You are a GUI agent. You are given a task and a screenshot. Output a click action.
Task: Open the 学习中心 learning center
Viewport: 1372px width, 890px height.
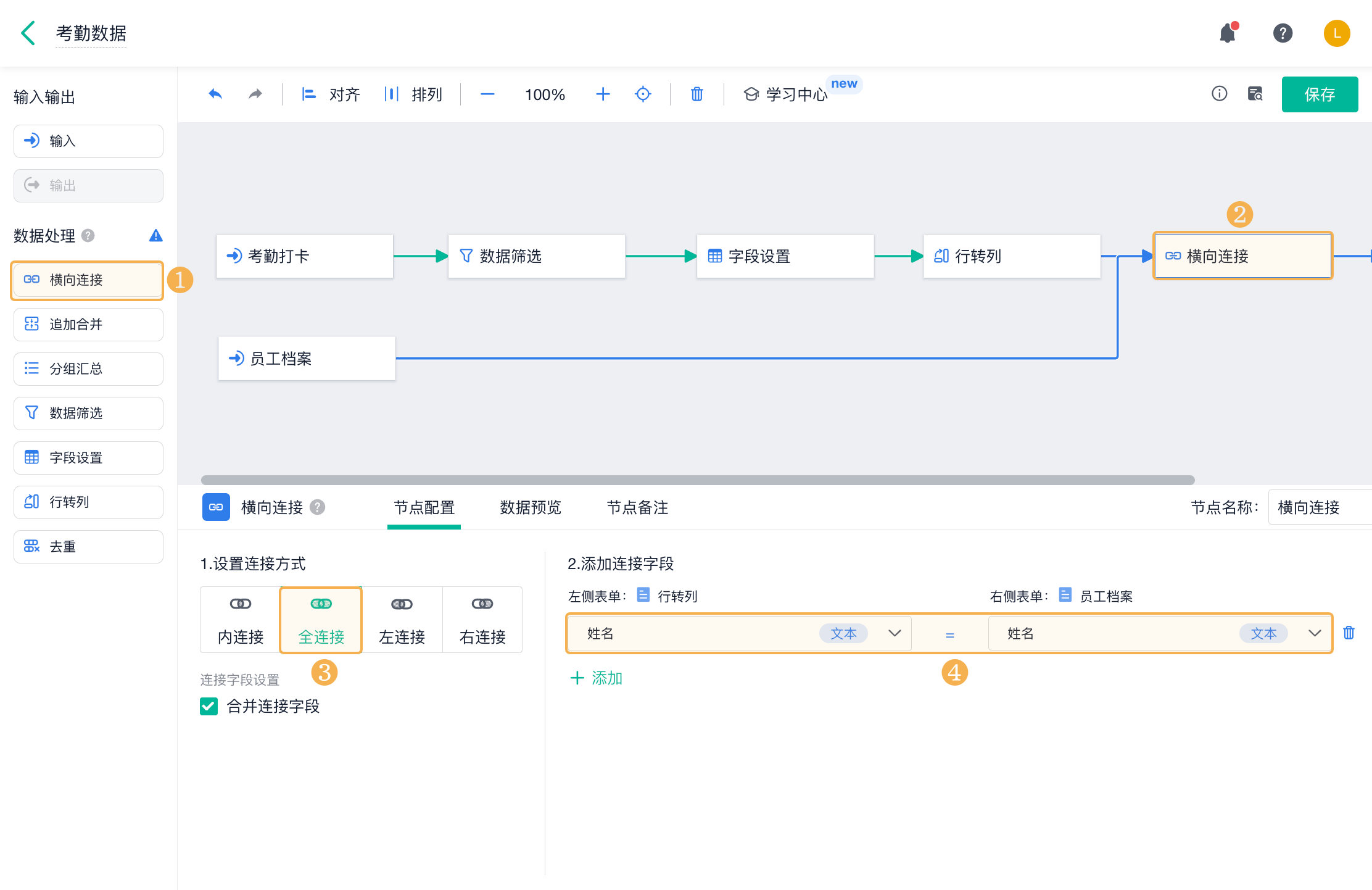786,94
